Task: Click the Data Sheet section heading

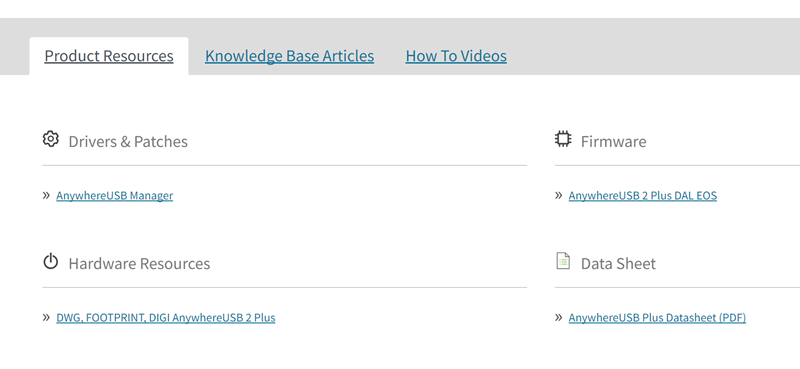Action: 618,263
